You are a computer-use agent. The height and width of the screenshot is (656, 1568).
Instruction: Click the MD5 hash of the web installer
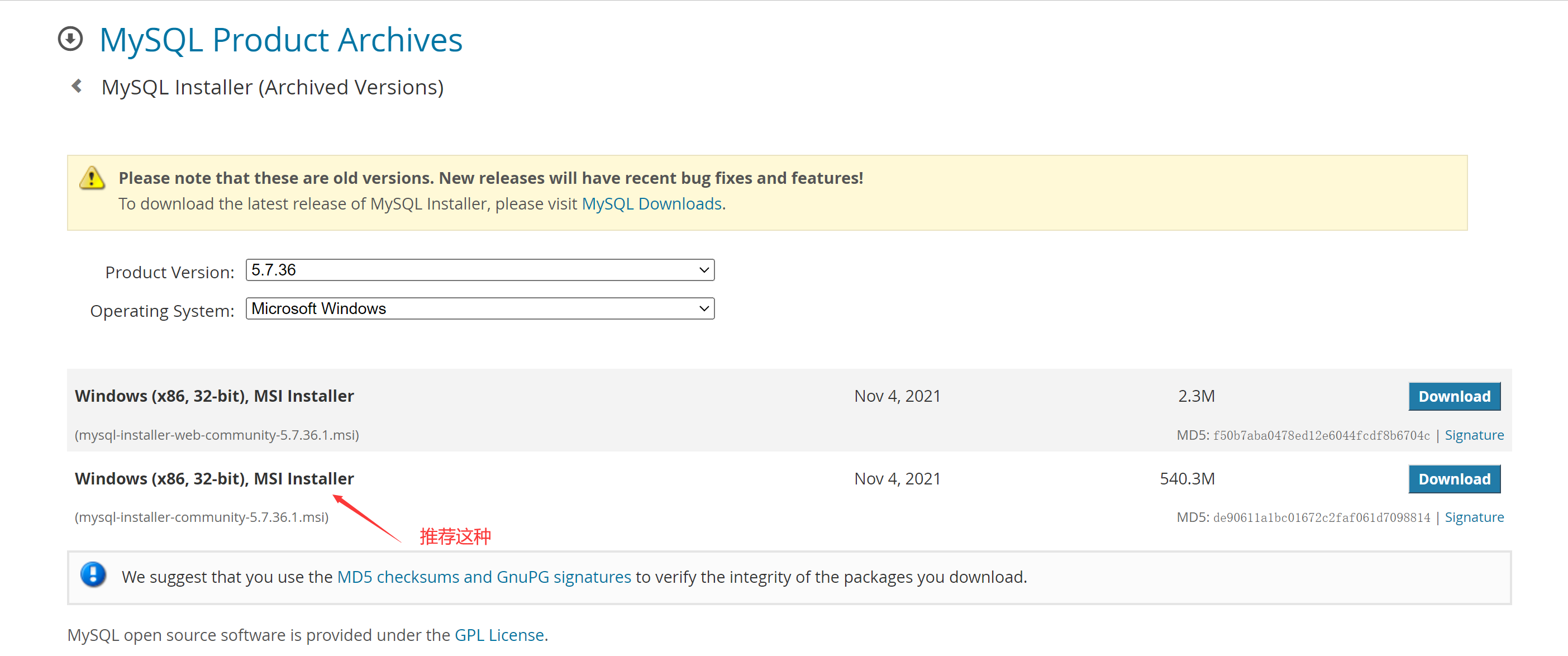click(x=1321, y=434)
